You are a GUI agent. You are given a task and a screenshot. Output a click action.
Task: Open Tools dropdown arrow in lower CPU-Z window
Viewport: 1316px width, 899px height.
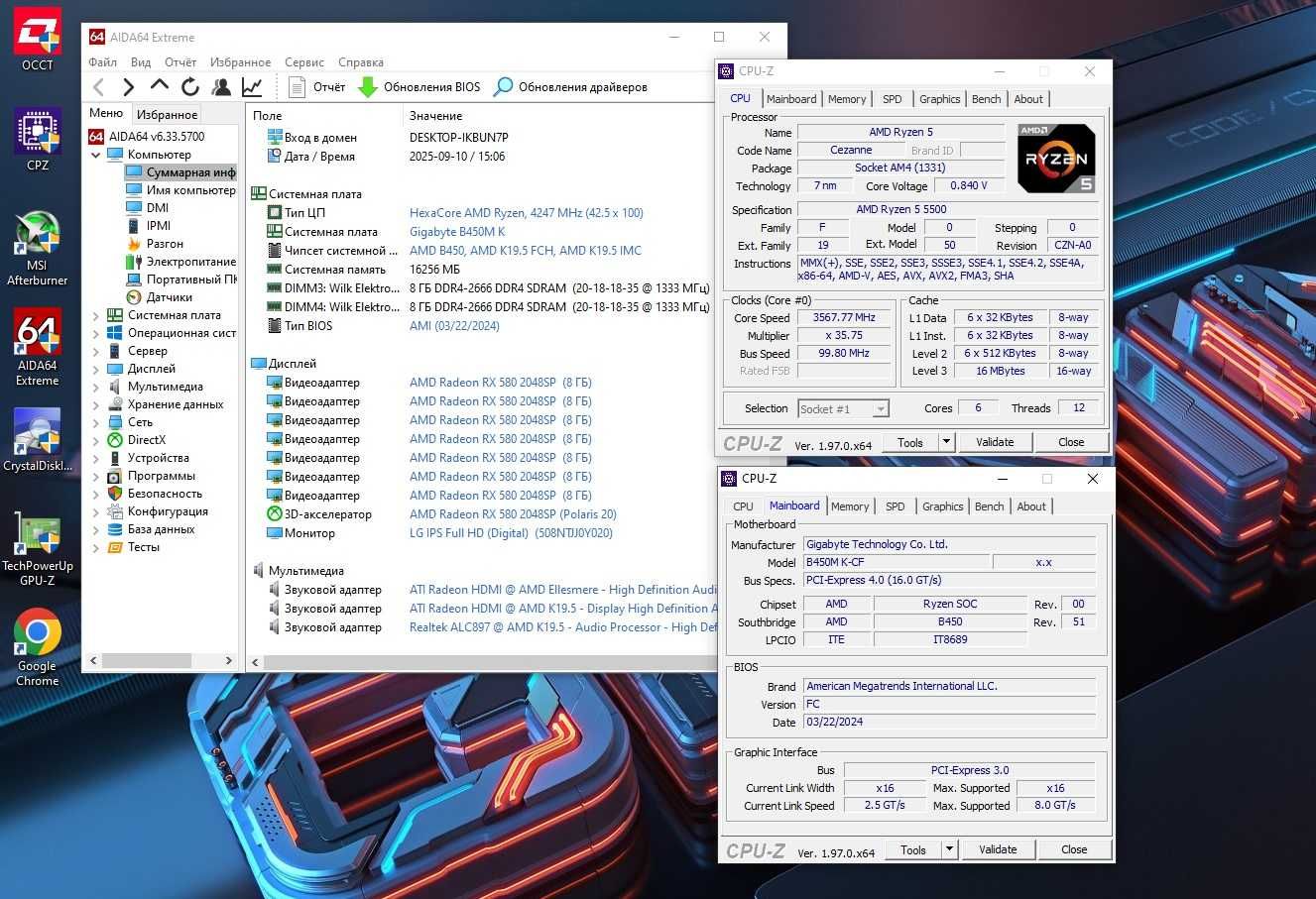click(x=949, y=850)
